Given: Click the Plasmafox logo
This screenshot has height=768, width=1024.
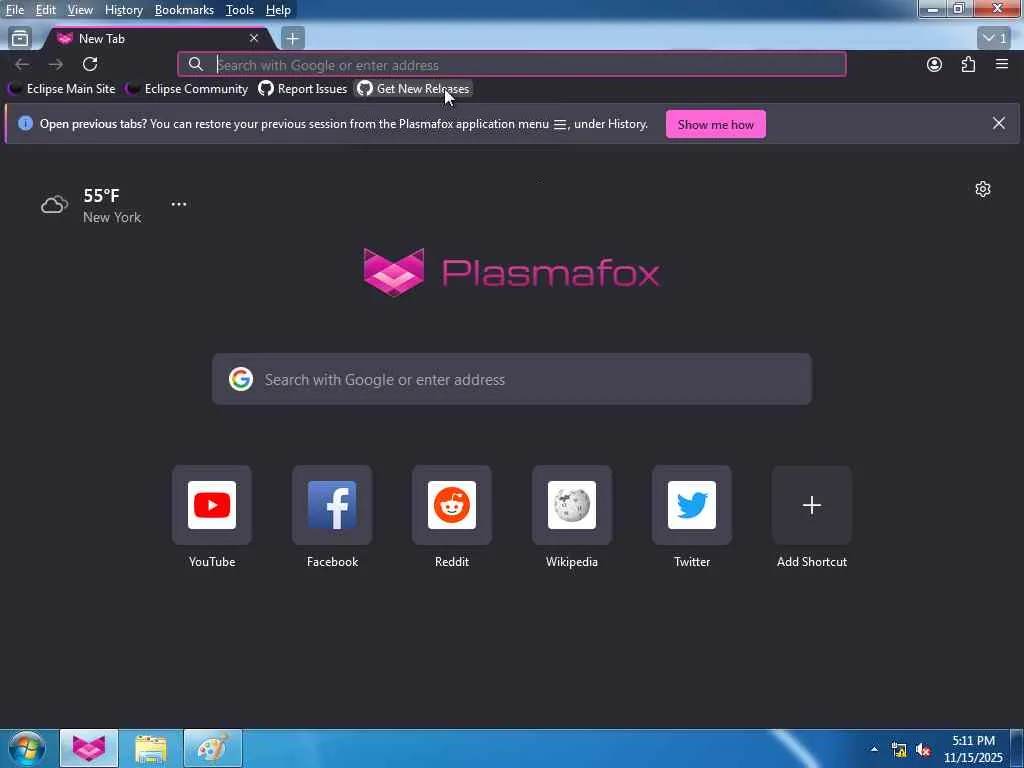Looking at the screenshot, I should [512, 272].
